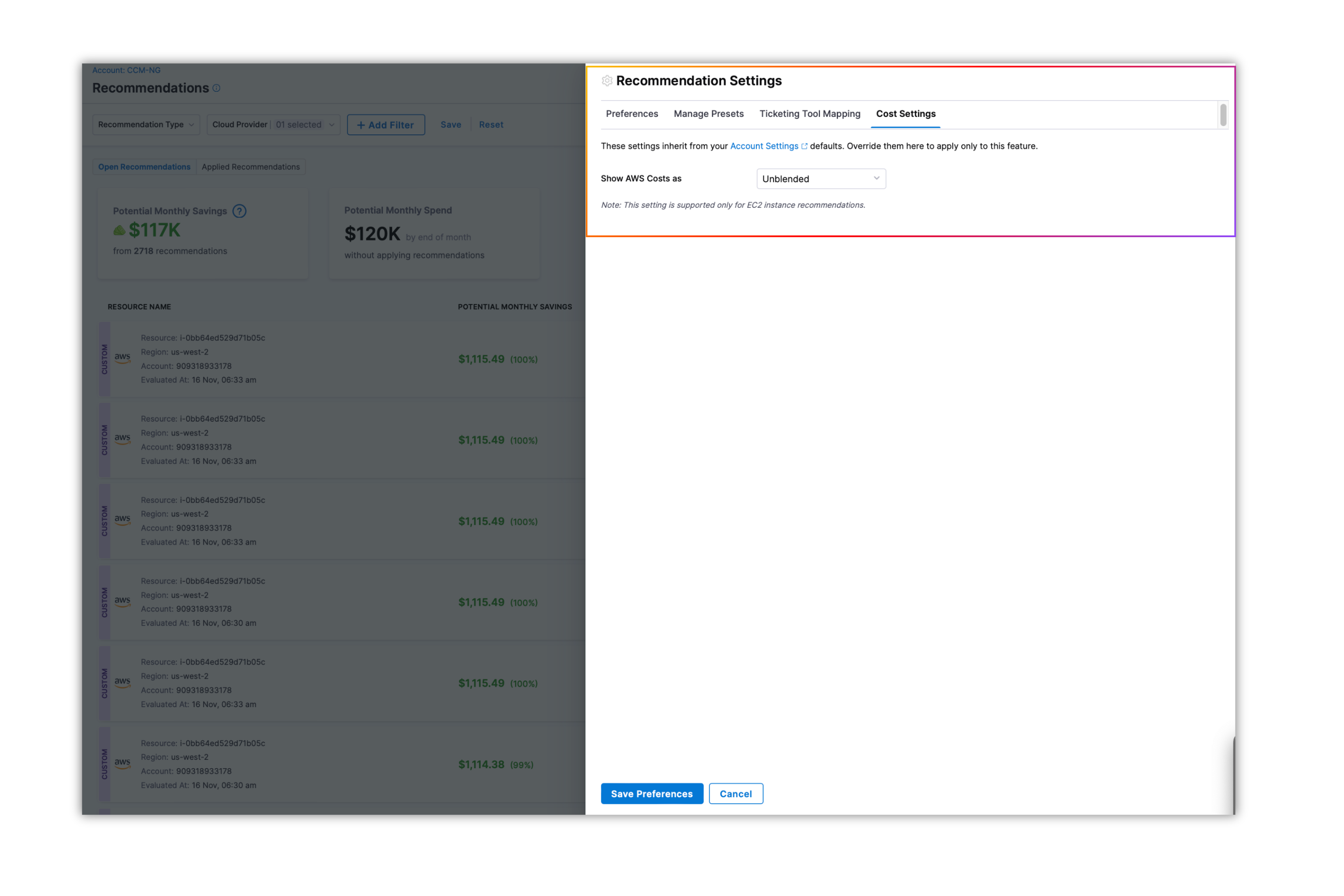
Task: Click the external link icon after Account Settings
Action: click(805, 146)
